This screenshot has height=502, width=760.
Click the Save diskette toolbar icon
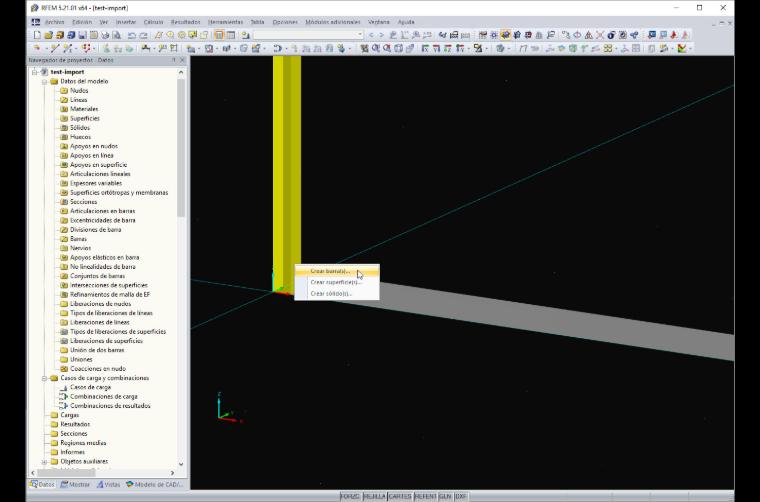click(82, 35)
